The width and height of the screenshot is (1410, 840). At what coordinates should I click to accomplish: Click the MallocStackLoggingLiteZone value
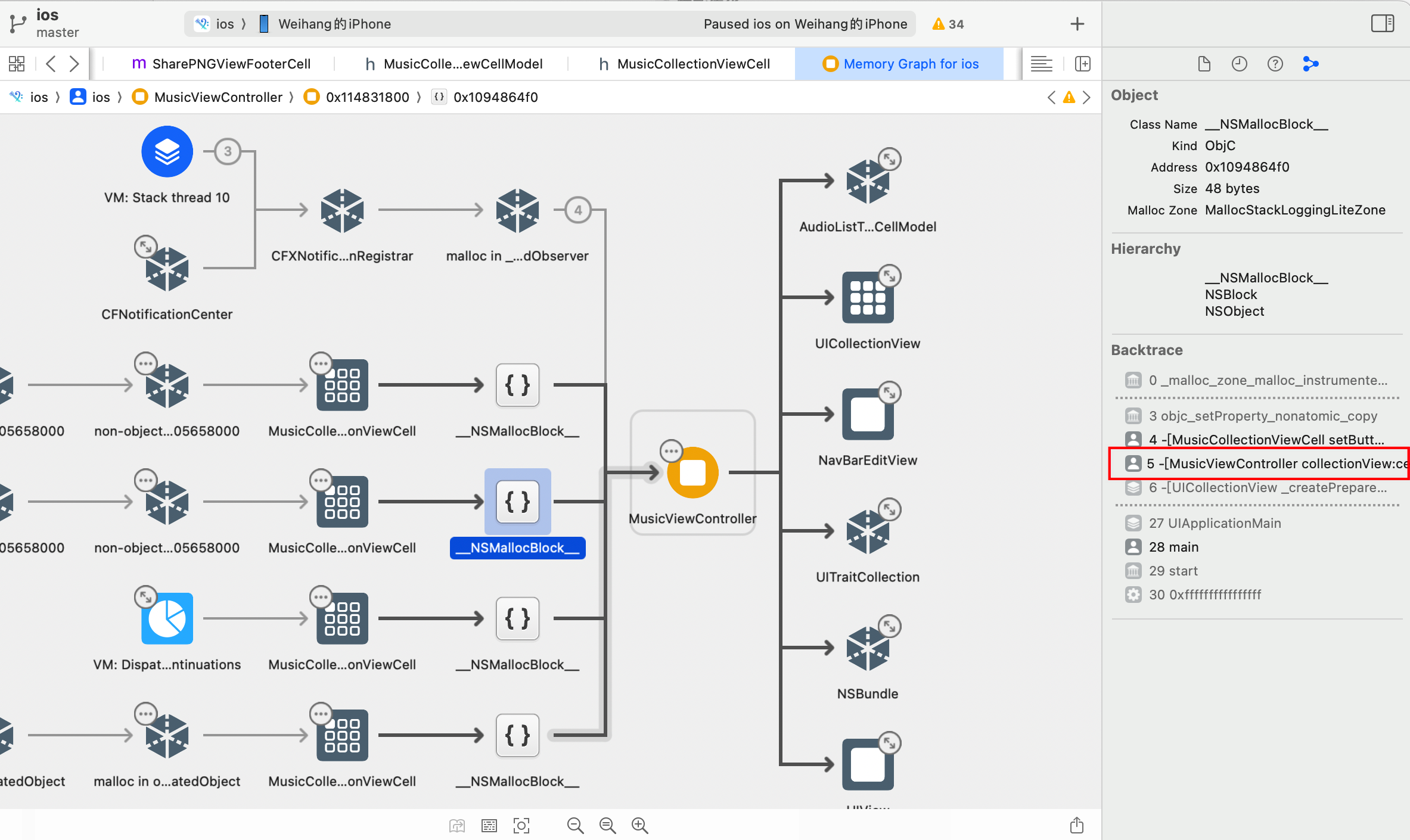pos(1295,210)
